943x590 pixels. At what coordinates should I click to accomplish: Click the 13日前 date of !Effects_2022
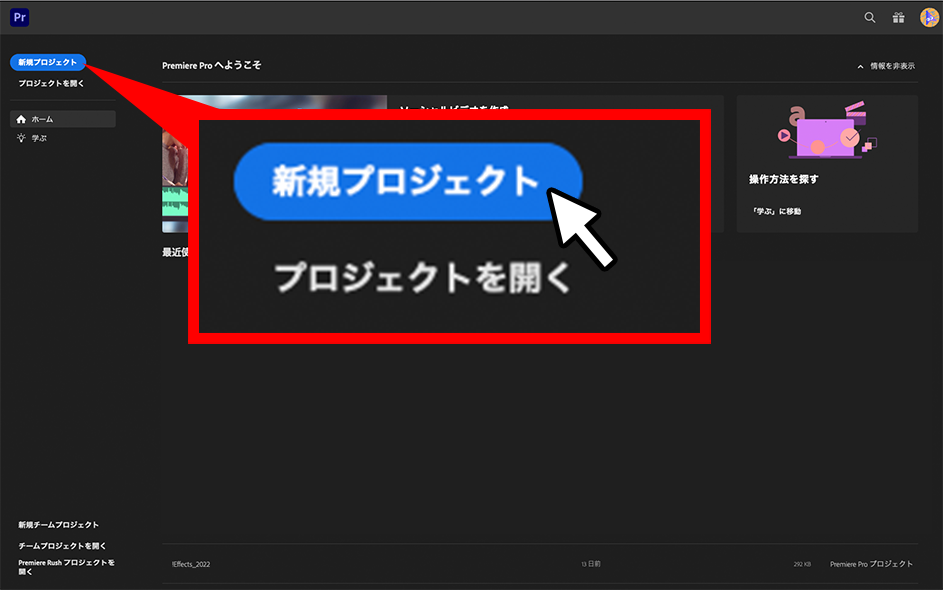[x=591, y=564]
